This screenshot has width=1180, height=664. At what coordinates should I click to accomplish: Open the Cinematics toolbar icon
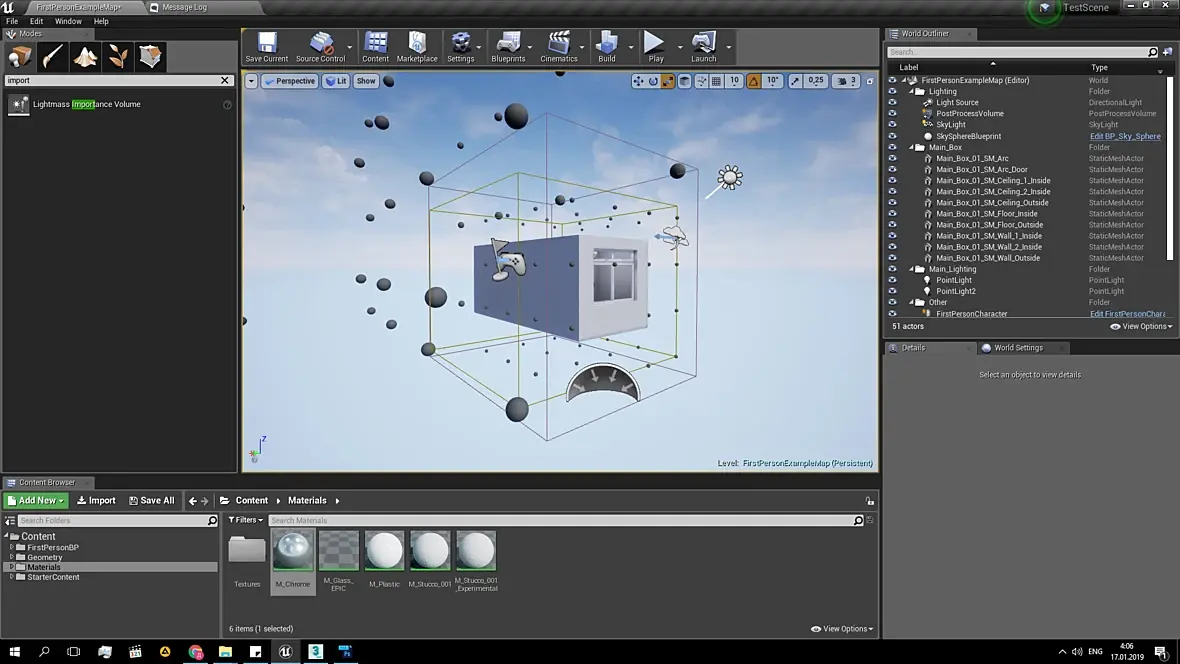(559, 46)
